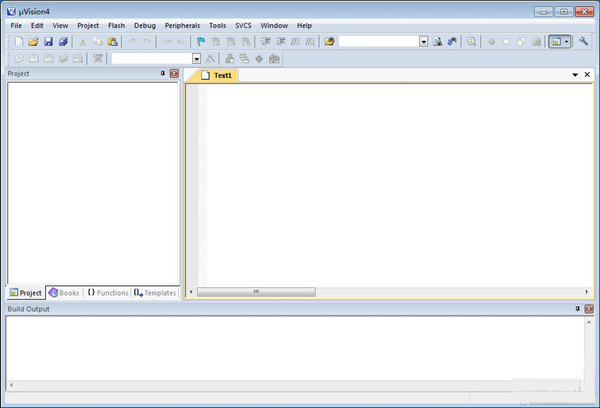The width and height of the screenshot is (600, 408).
Task: Pin the Project panel with the pushpin
Action: click(163, 74)
